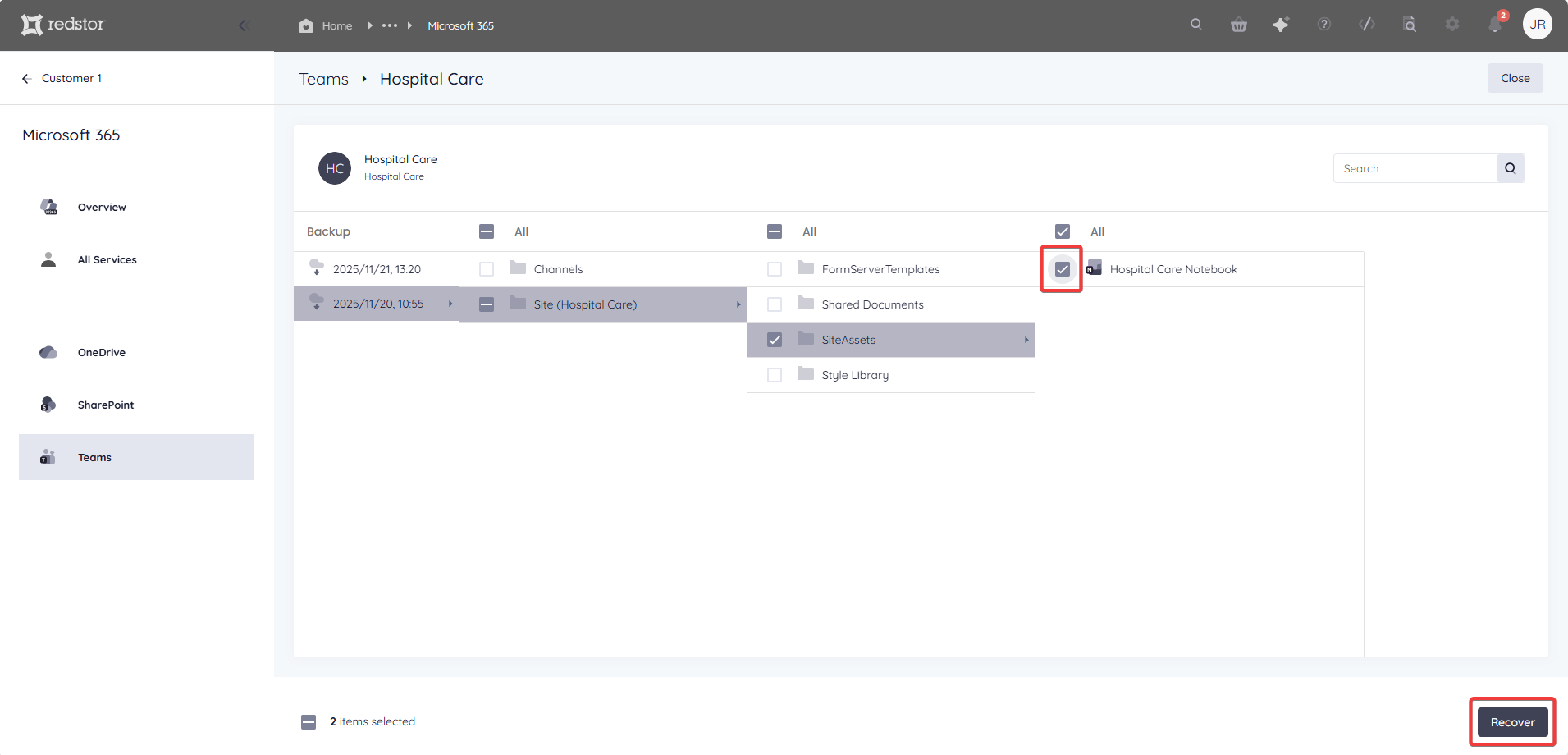Image resolution: width=1568 pixels, height=755 pixels.
Task: Open the basket icon in top bar
Action: pos(1239,25)
